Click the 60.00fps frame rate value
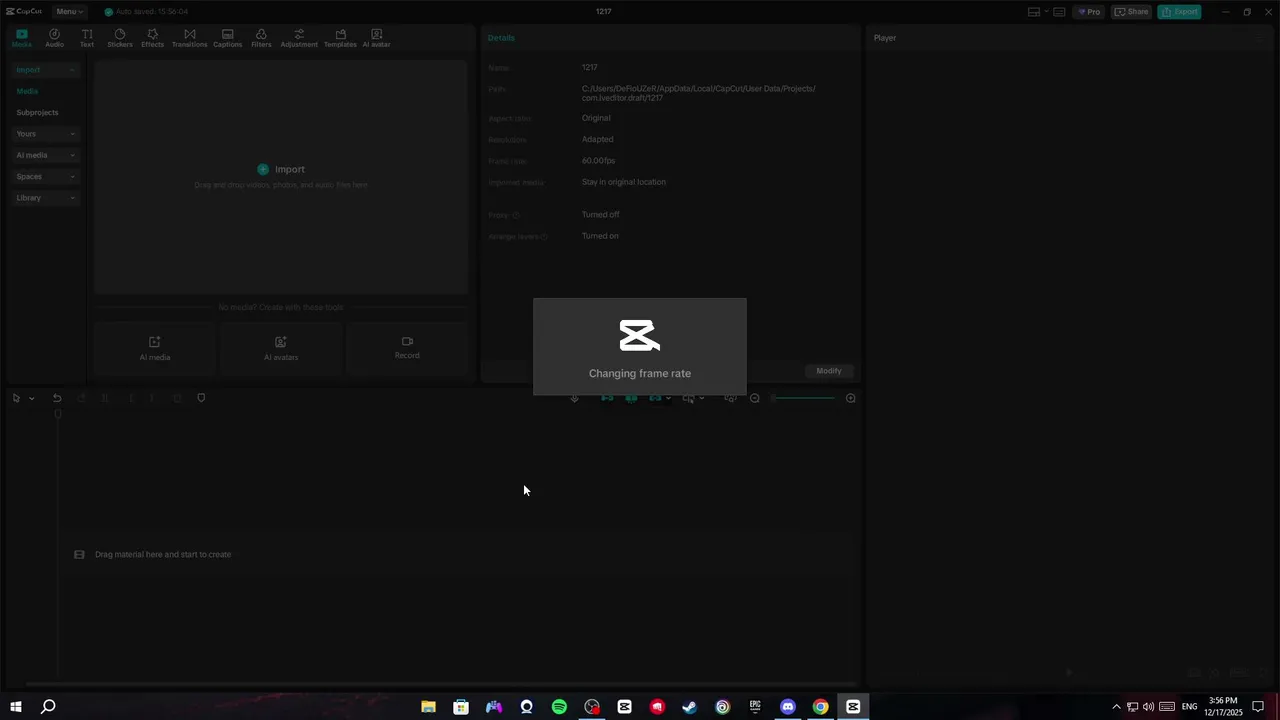 (598, 161)
